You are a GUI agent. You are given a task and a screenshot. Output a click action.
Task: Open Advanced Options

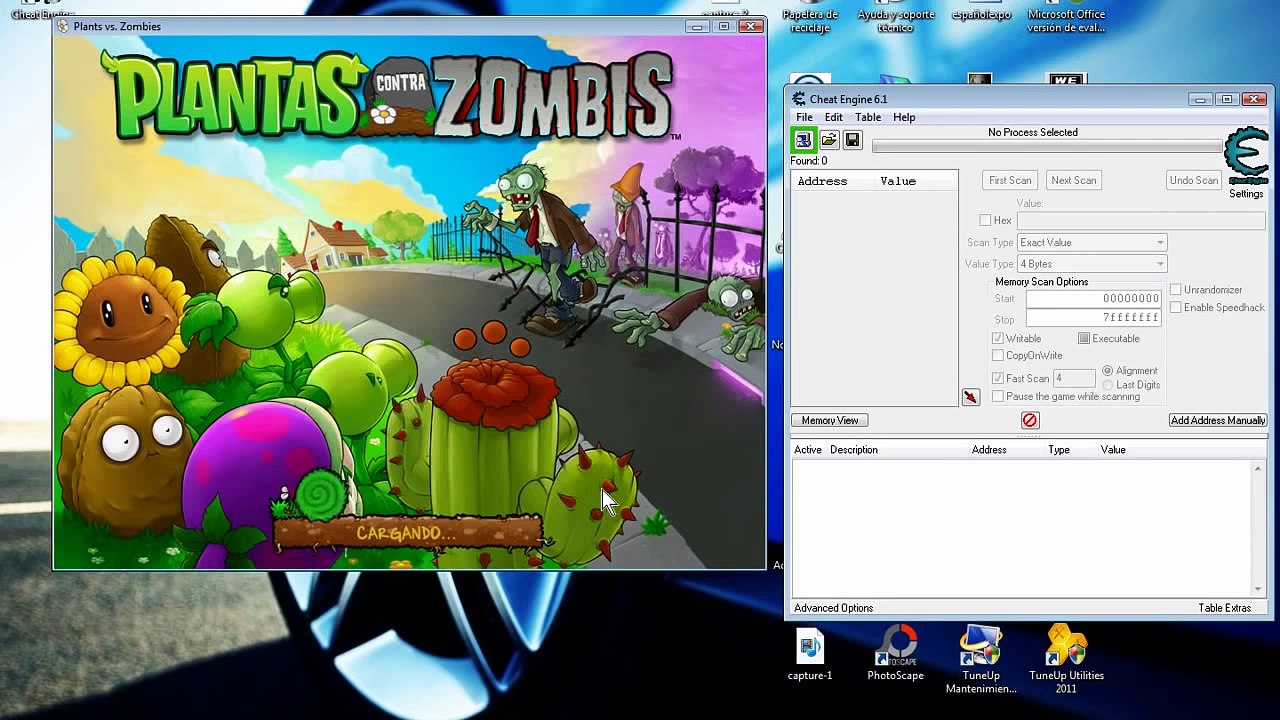(833, 609)
